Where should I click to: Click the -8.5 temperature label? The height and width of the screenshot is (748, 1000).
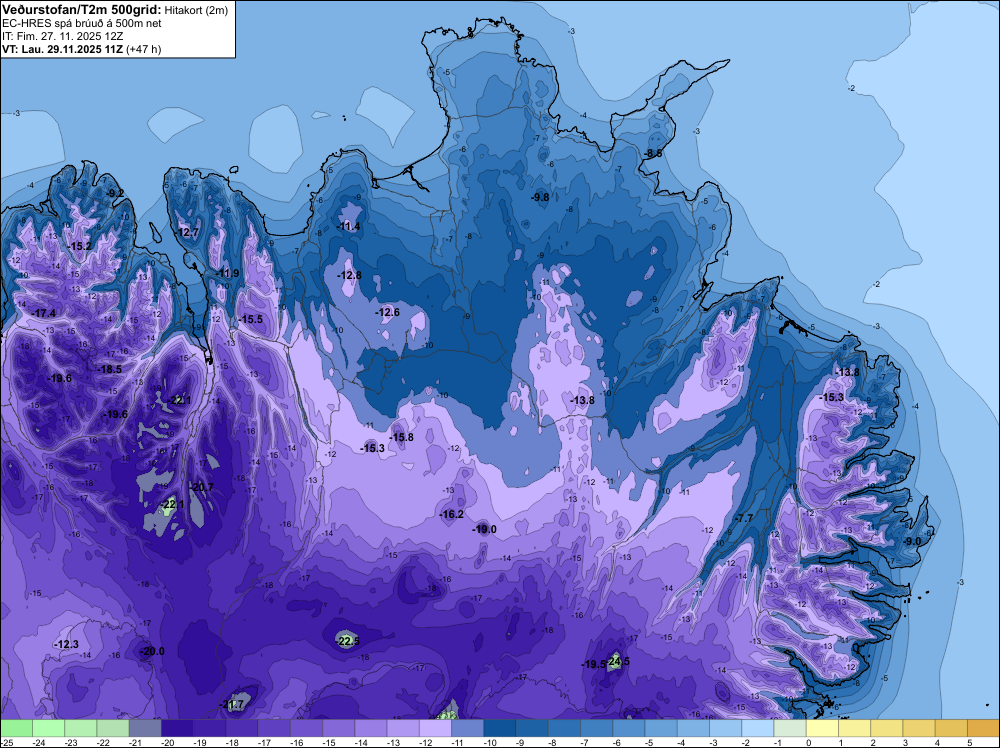653,154
